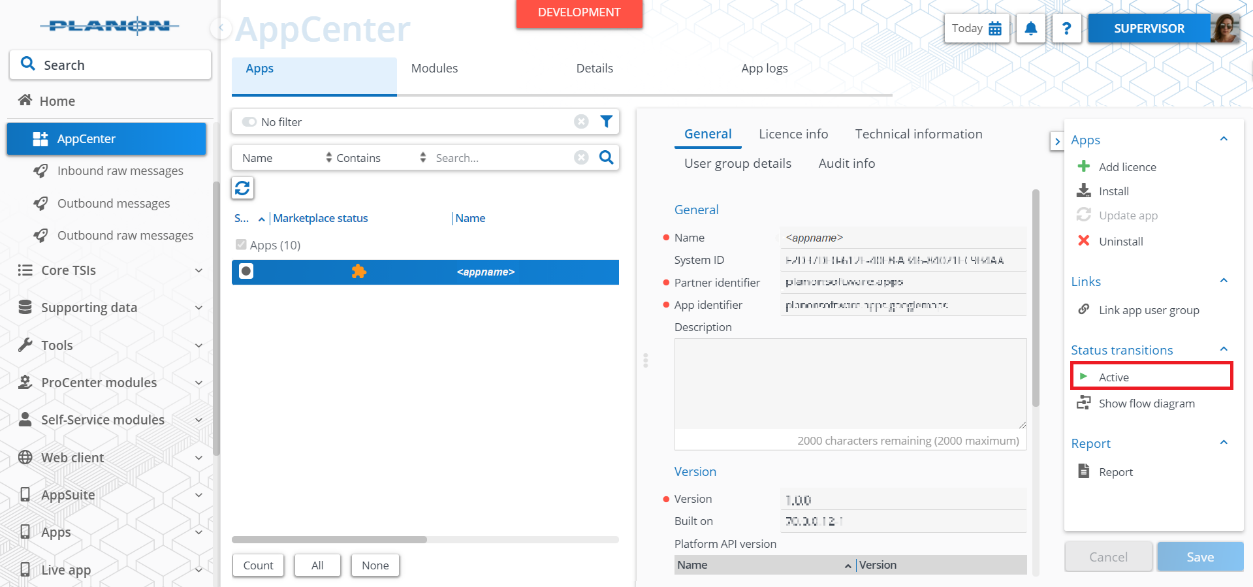Image resolution: width=1253 pixels, height=587 pixels.
Task: Open the General detail tab
Action: (708, 134)
